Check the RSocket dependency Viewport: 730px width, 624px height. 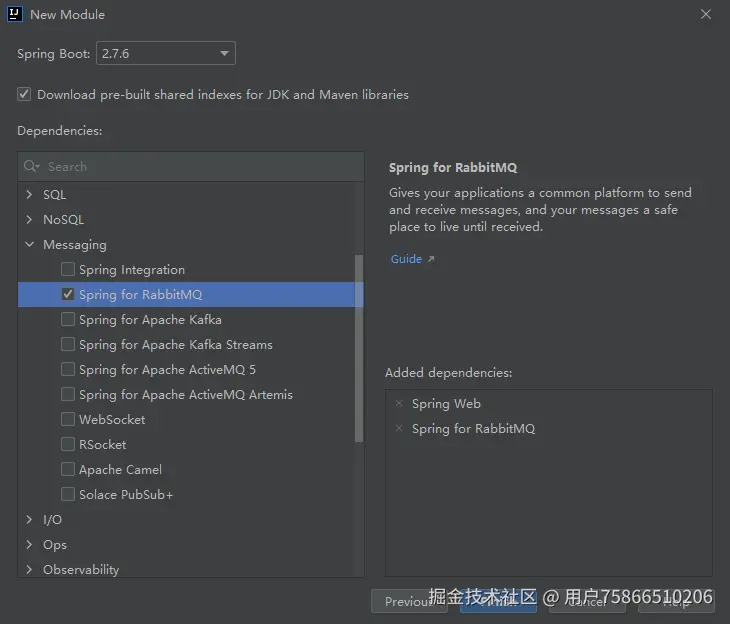(68, 444)
